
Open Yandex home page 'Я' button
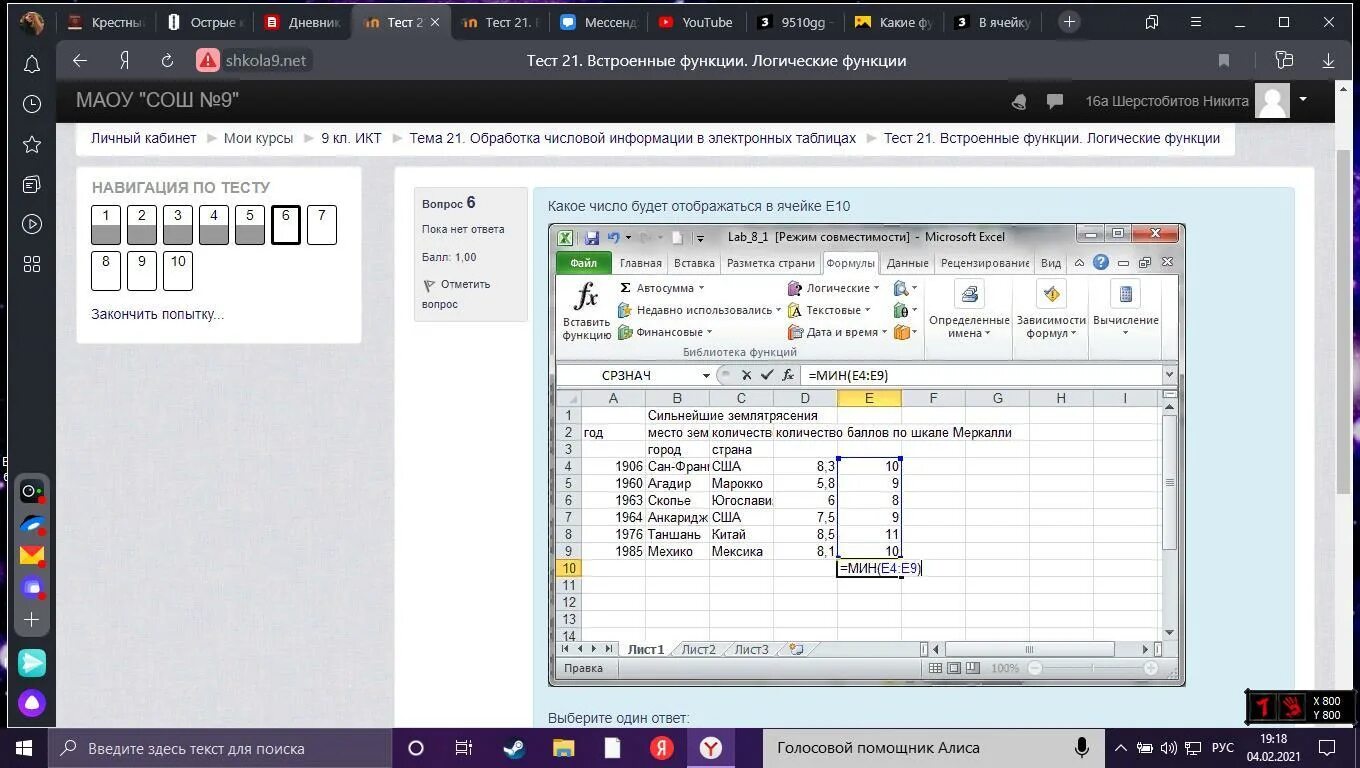124,61
